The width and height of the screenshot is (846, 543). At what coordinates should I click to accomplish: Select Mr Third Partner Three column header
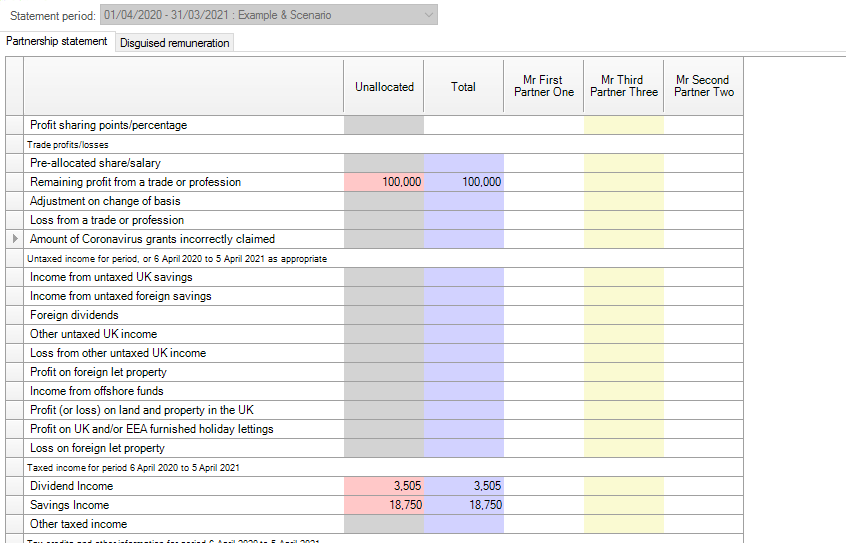(x=624, y=86)
